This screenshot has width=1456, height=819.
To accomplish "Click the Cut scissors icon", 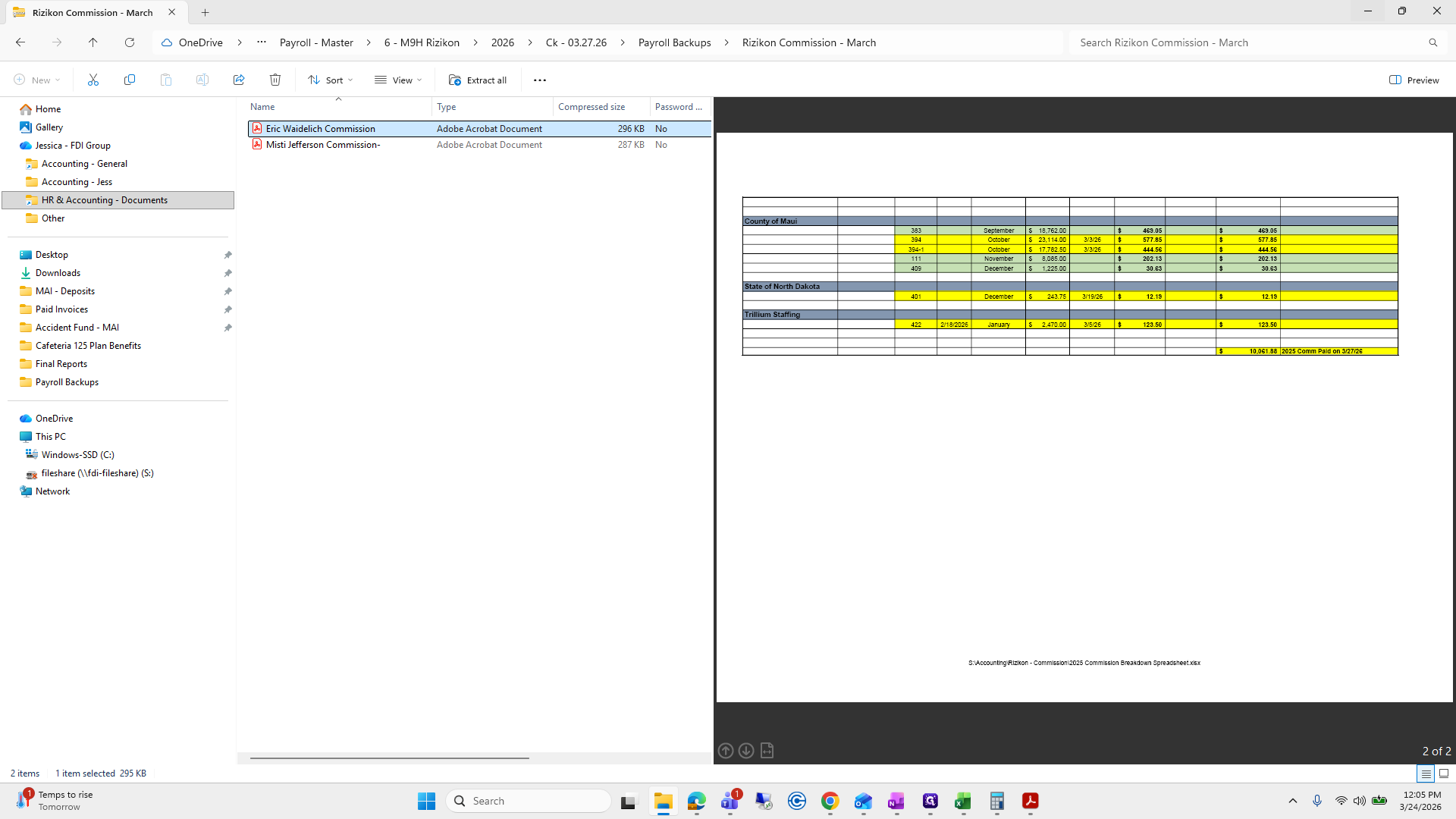I will click(93, 80).
